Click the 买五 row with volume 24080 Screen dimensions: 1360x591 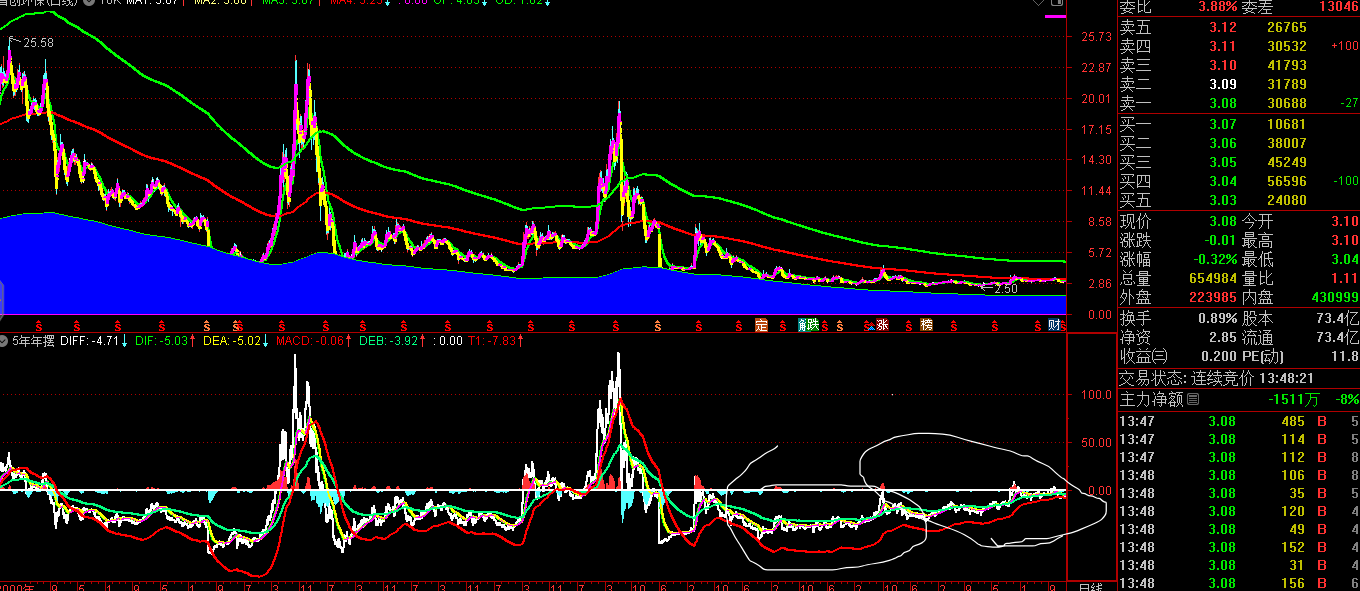point(1238,200)
